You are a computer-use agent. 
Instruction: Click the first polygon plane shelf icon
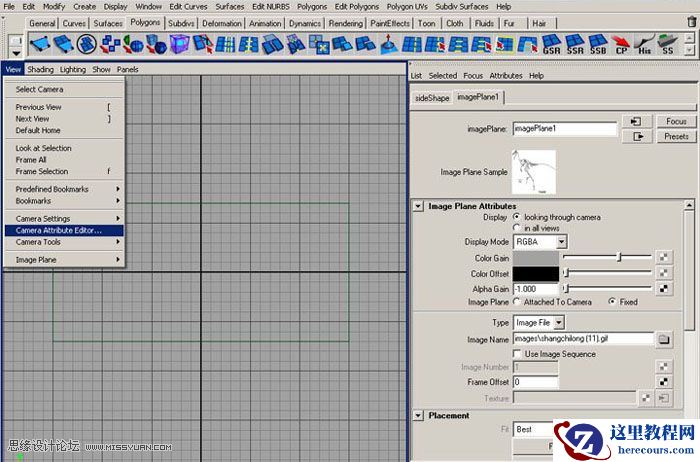pos(40,44)
